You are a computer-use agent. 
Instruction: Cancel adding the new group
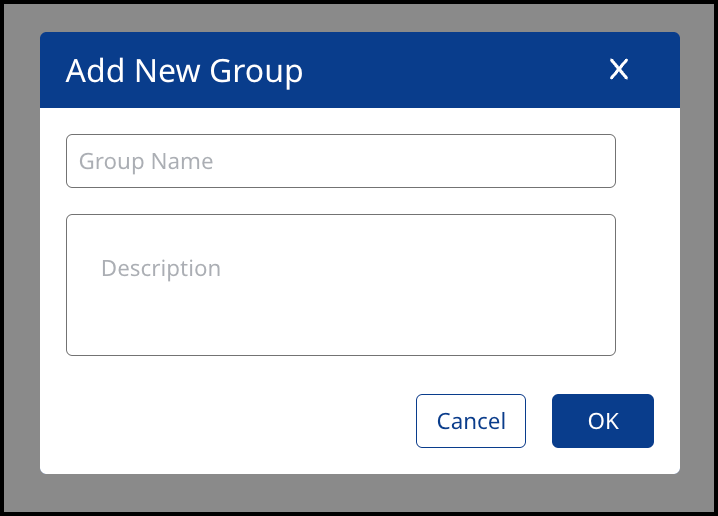pos(471,421)
